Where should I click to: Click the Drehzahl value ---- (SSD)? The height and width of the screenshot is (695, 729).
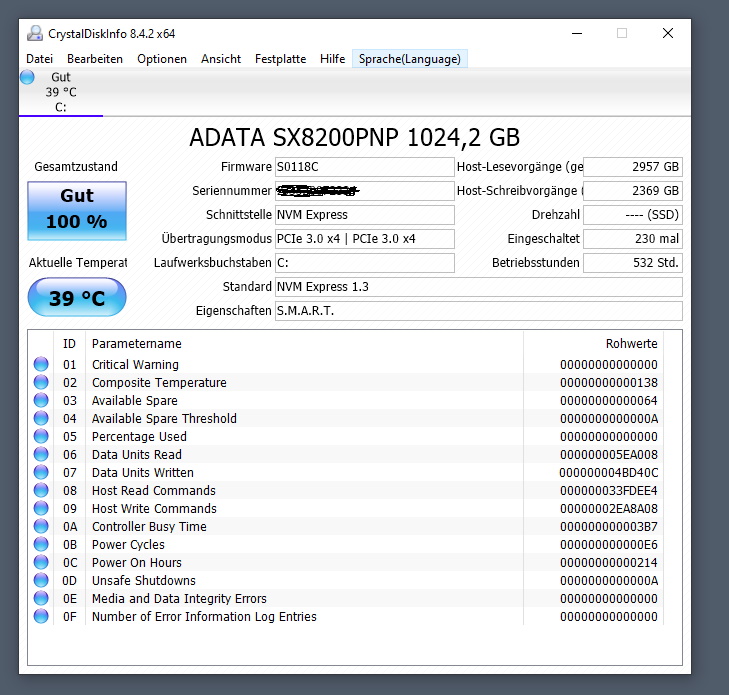click(633, 215)
